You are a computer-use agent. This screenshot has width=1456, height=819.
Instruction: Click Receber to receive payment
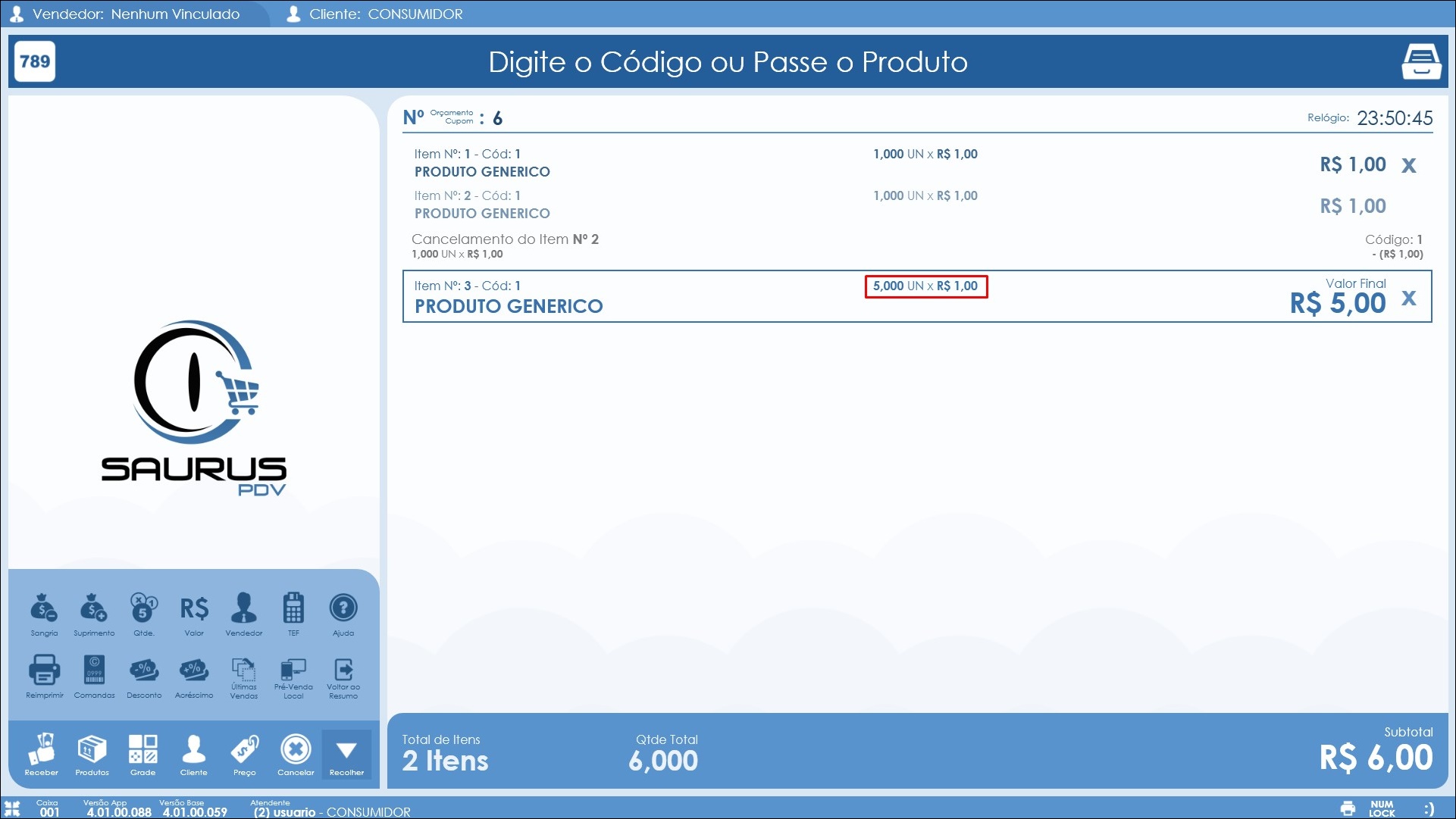(x=42, y=755)
